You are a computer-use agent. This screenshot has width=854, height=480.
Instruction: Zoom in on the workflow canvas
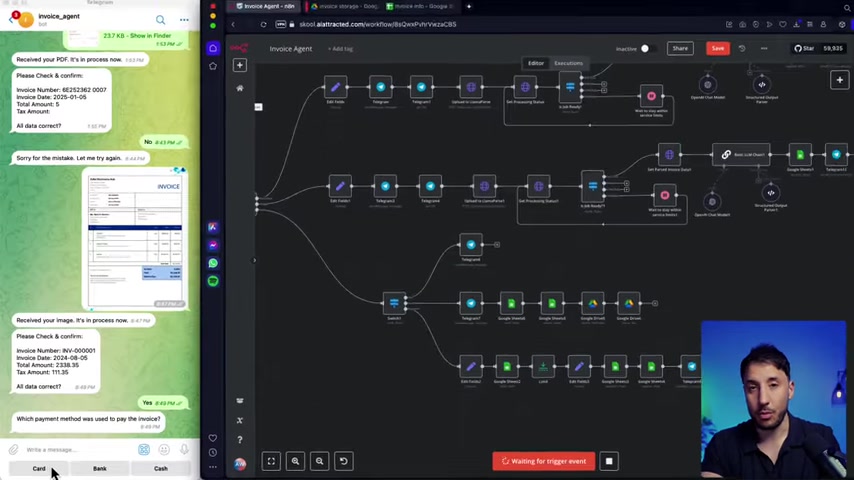pos(295,461)
